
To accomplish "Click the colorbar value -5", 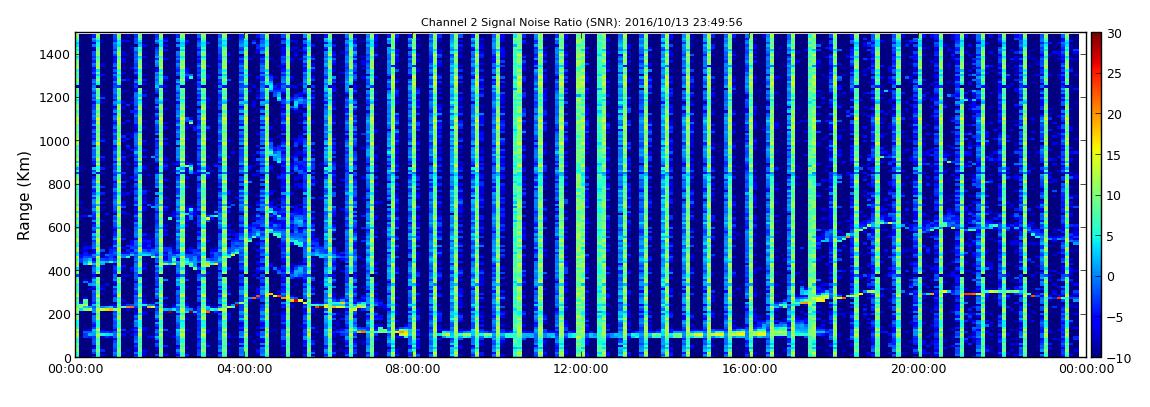I will point(1114,317).
